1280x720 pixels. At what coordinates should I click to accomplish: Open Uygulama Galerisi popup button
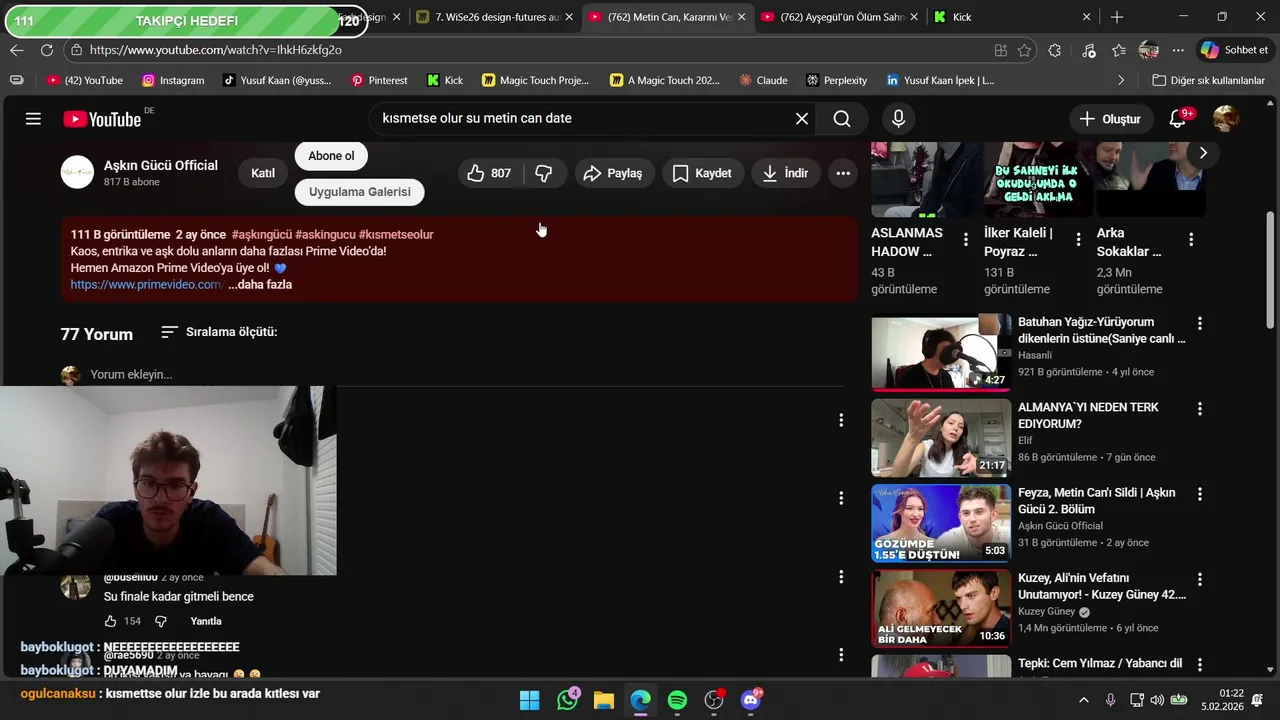360,192
